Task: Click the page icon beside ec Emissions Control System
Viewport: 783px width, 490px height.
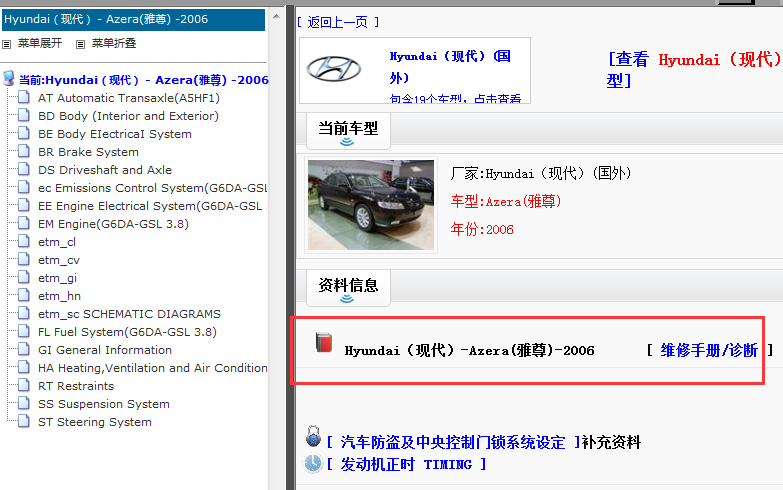Action: point(23,187)
